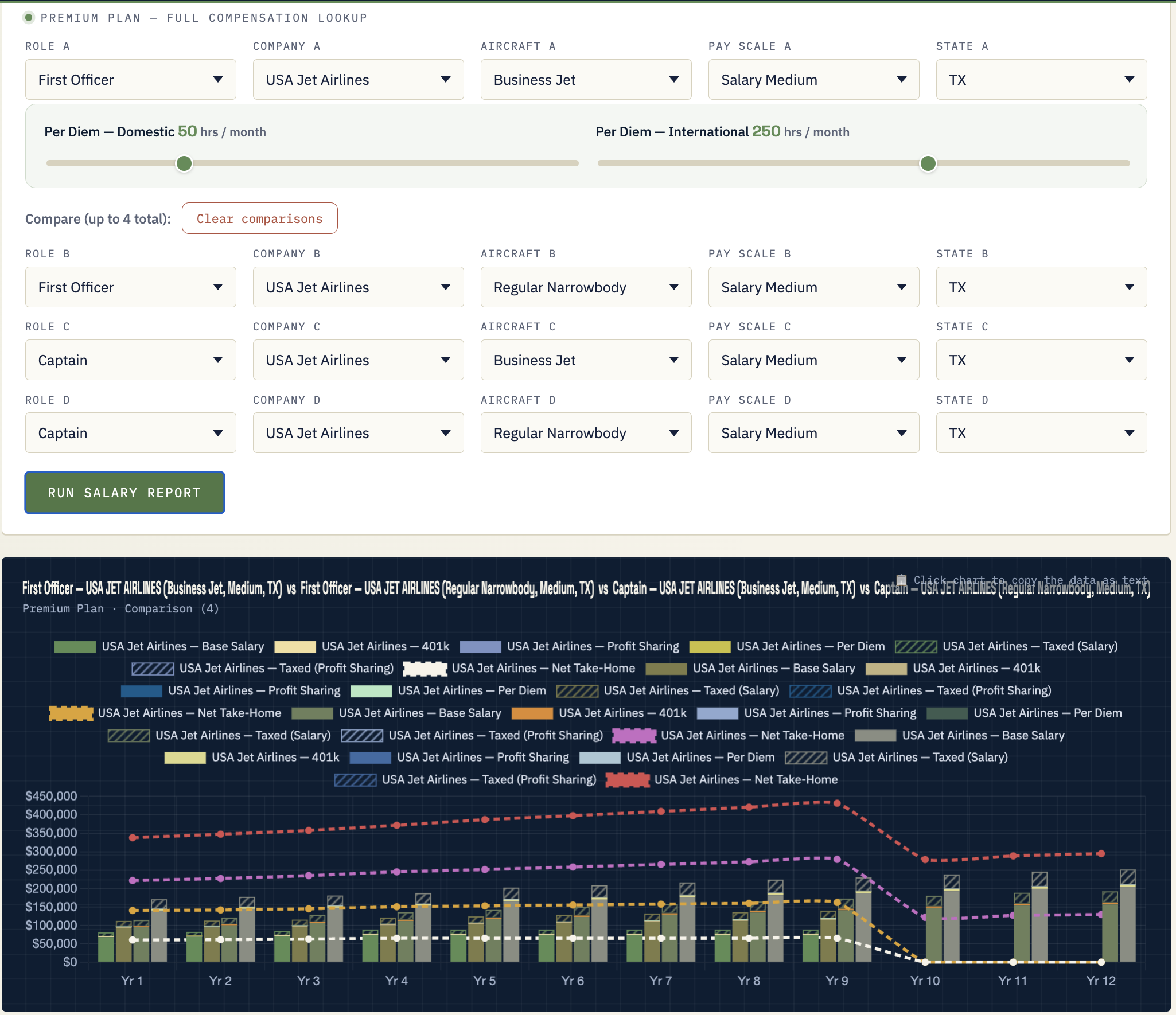Expand the Company B dropdown
The height and width of the screenshot is (1015, 1176).
tap(359, 287)
